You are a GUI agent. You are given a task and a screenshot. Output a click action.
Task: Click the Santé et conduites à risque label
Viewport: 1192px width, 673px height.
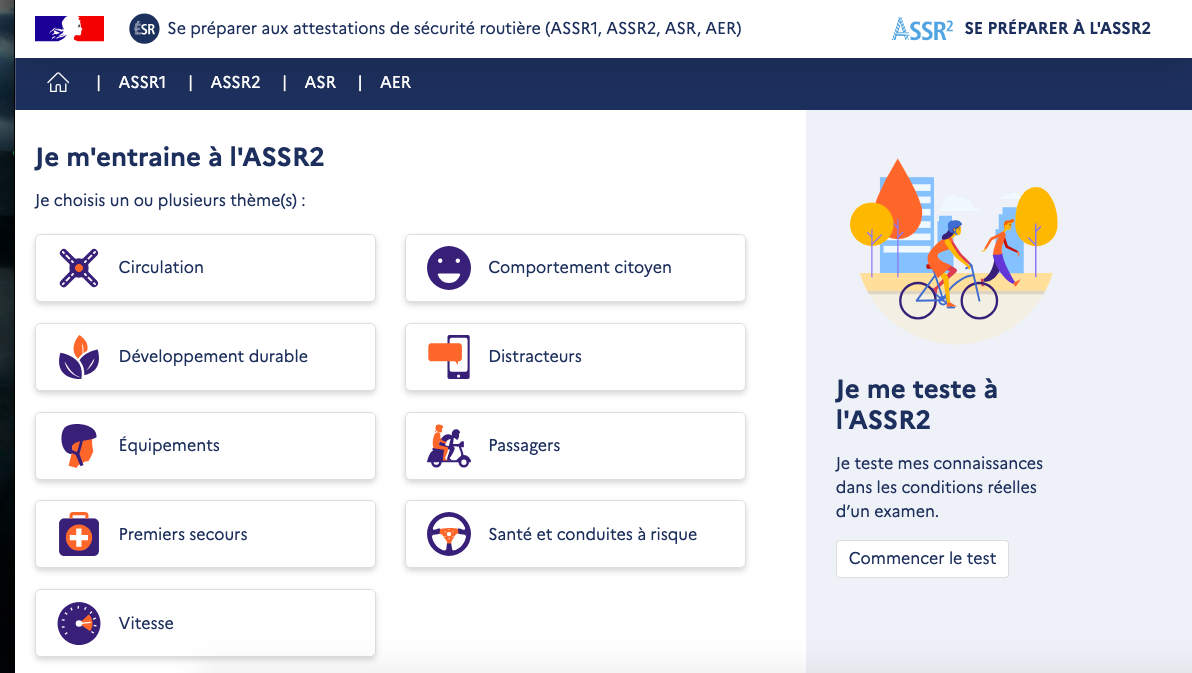[x=592, y=535]
